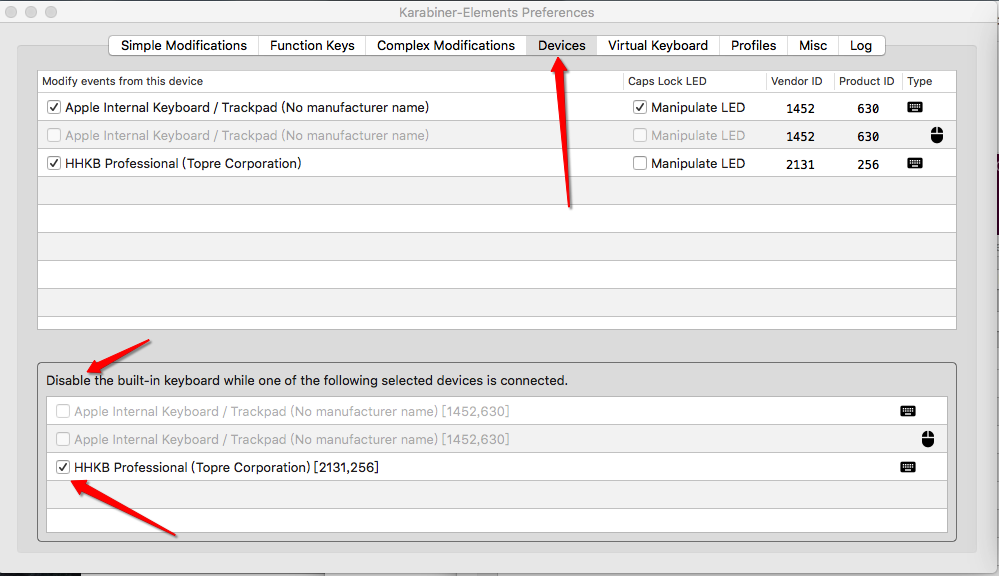Switch to the Function Keys tab
The height and width of the screenshot is (576, 999).
click(312, 46)
